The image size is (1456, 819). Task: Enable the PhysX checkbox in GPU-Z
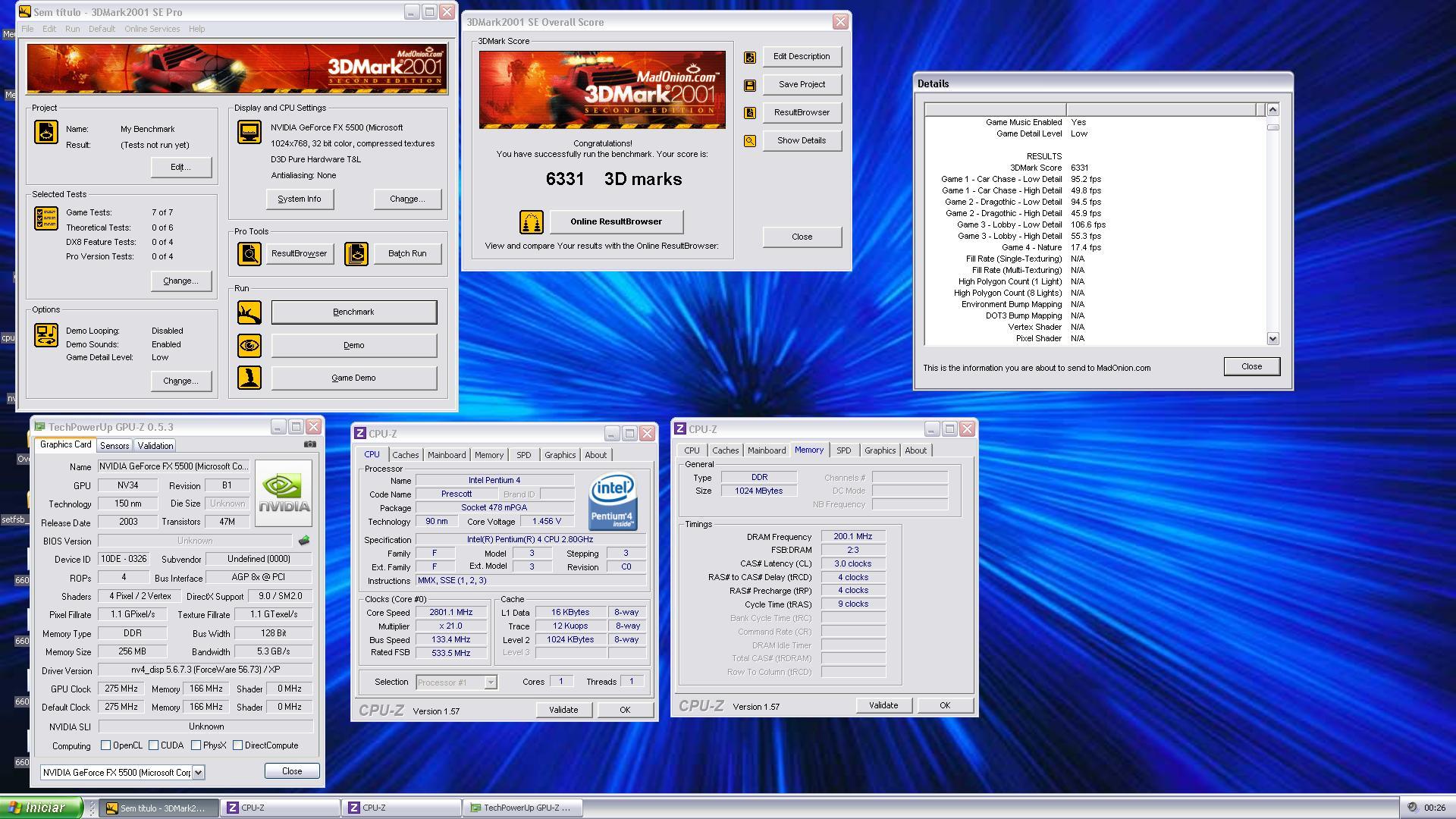coord(196,745)
